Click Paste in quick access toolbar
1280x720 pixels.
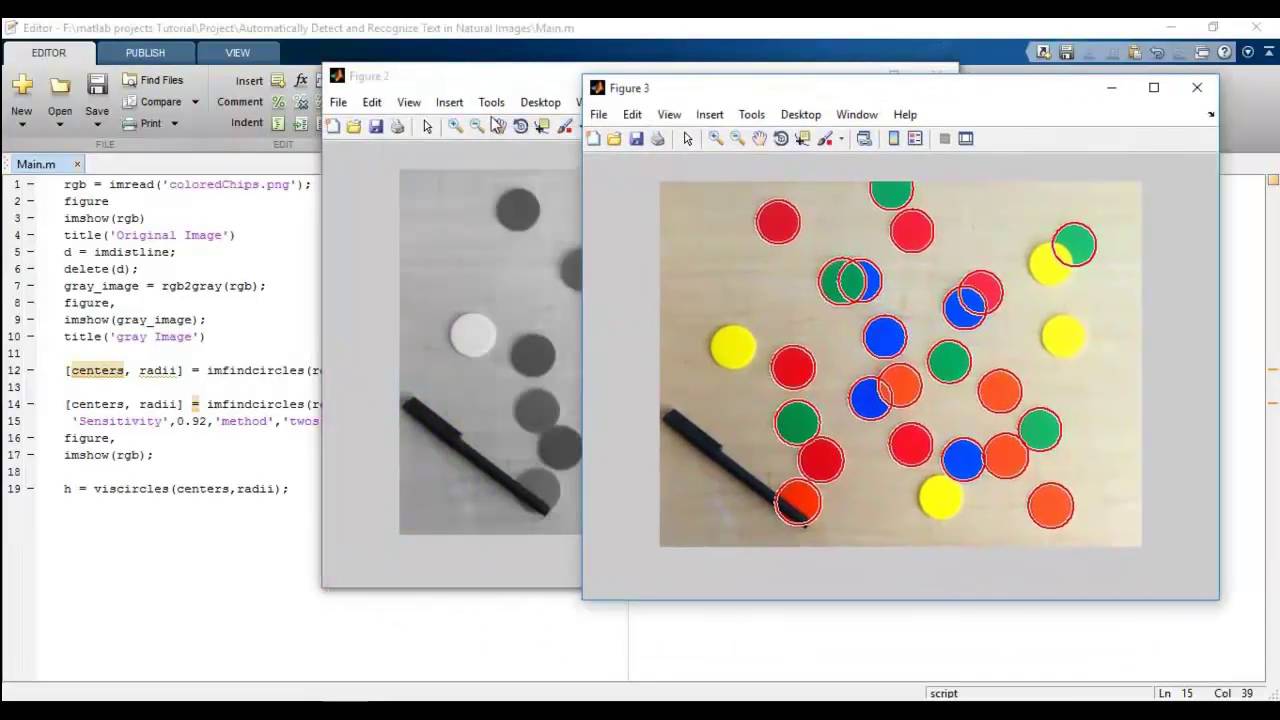(1135, 52)
